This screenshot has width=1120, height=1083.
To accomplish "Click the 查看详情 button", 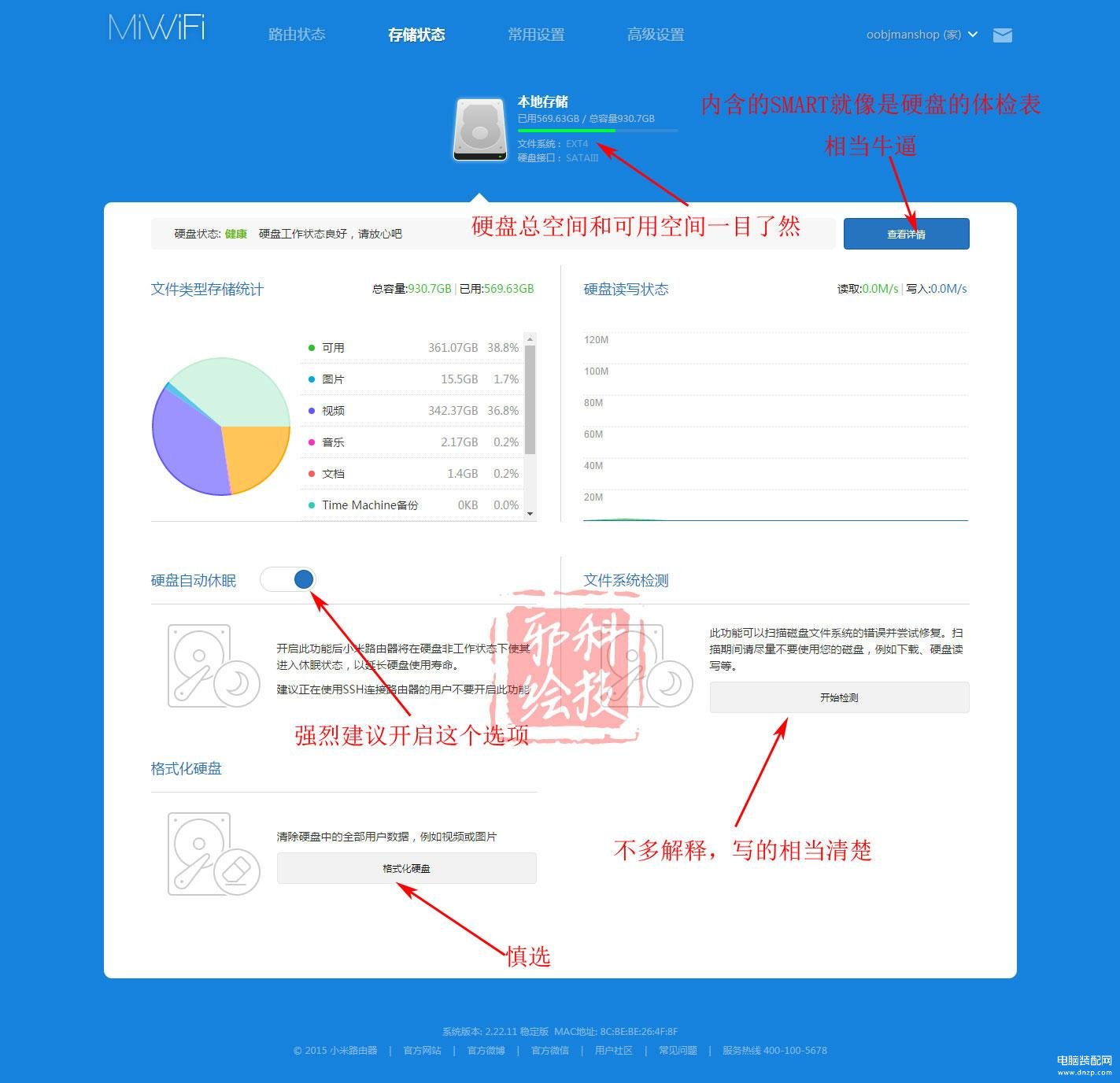I will click(906, 234).
